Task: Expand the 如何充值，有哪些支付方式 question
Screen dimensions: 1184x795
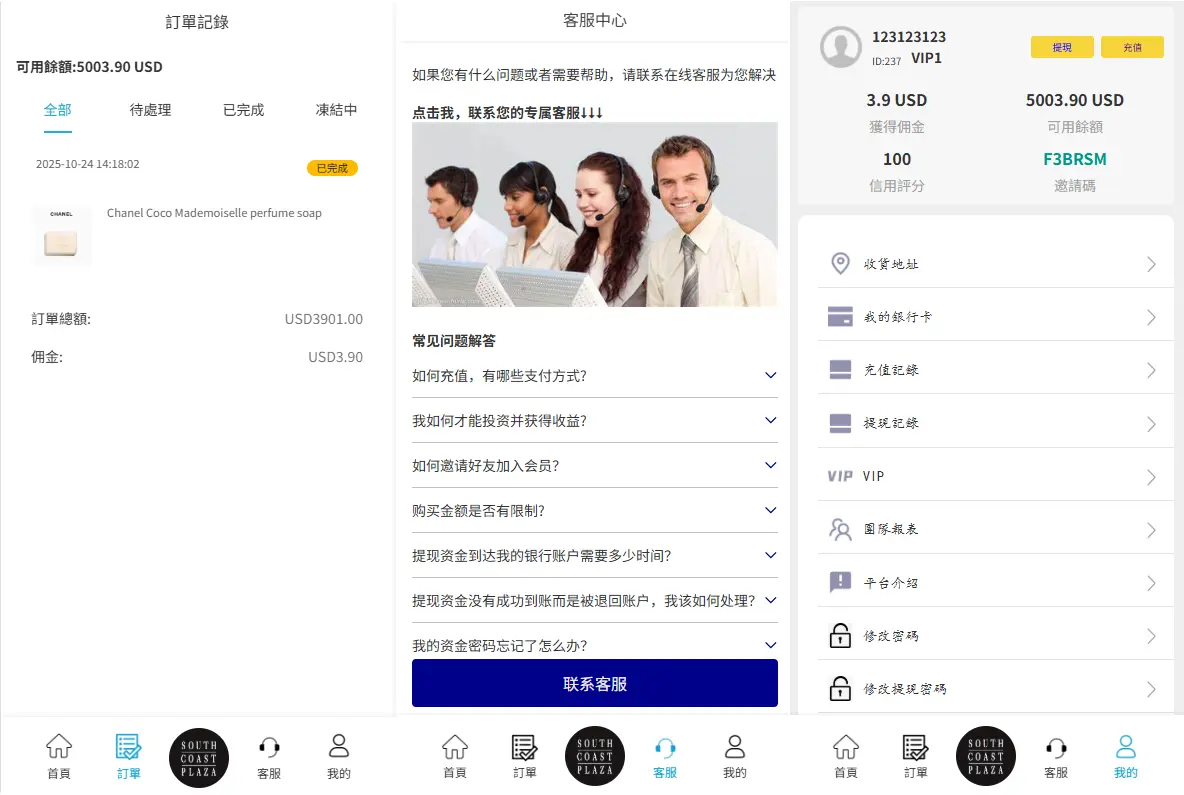Action: coord(770,375)
